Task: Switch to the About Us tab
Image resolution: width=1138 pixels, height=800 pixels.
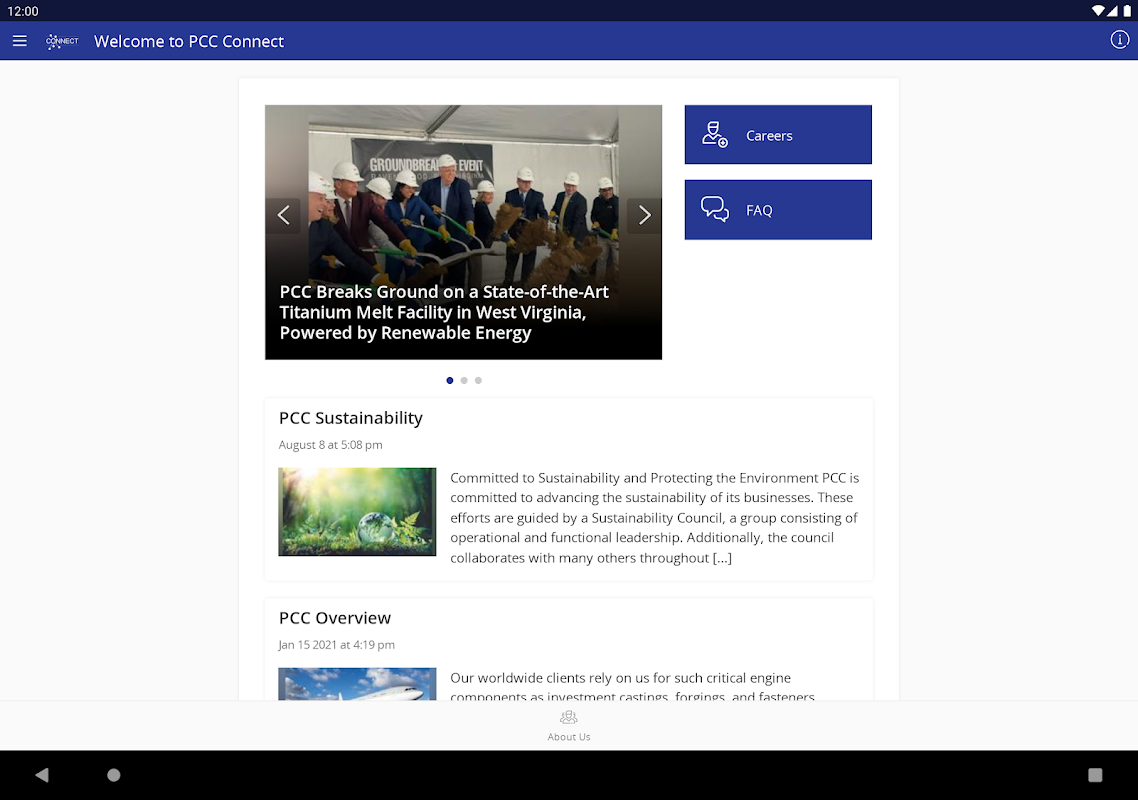Action: (569, 726)
